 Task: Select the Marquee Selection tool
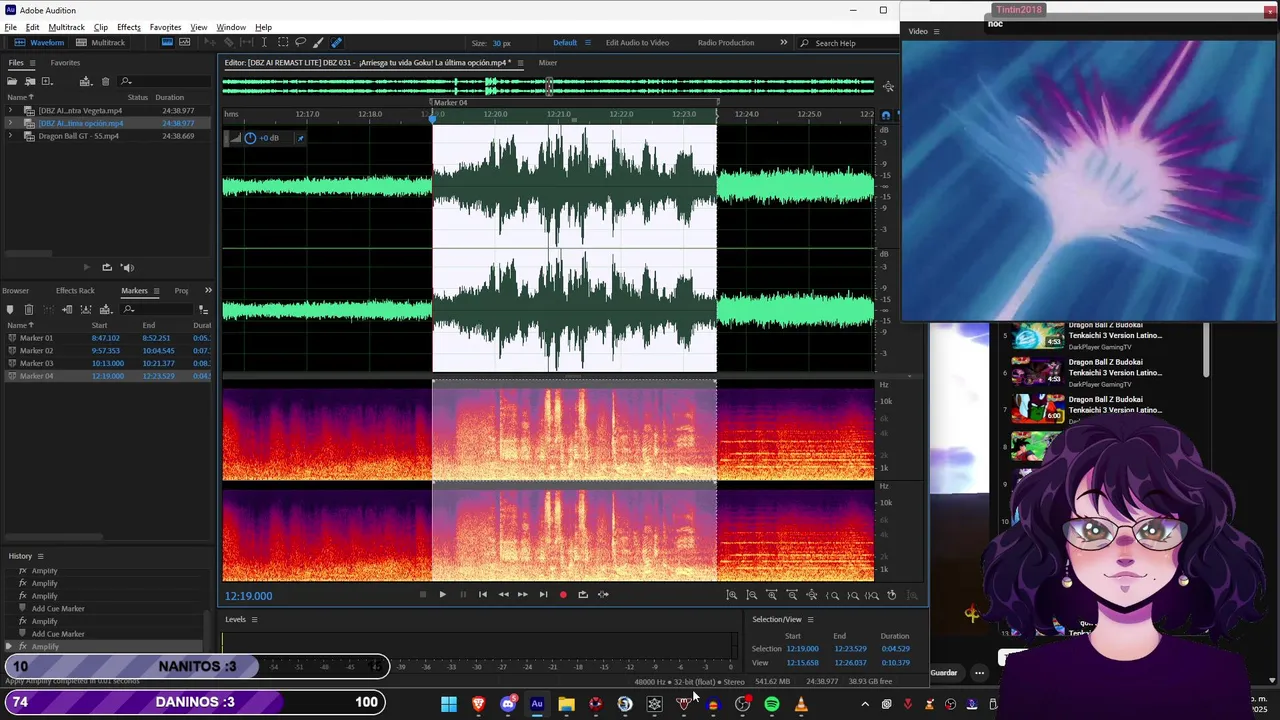(x=283, y=42)
